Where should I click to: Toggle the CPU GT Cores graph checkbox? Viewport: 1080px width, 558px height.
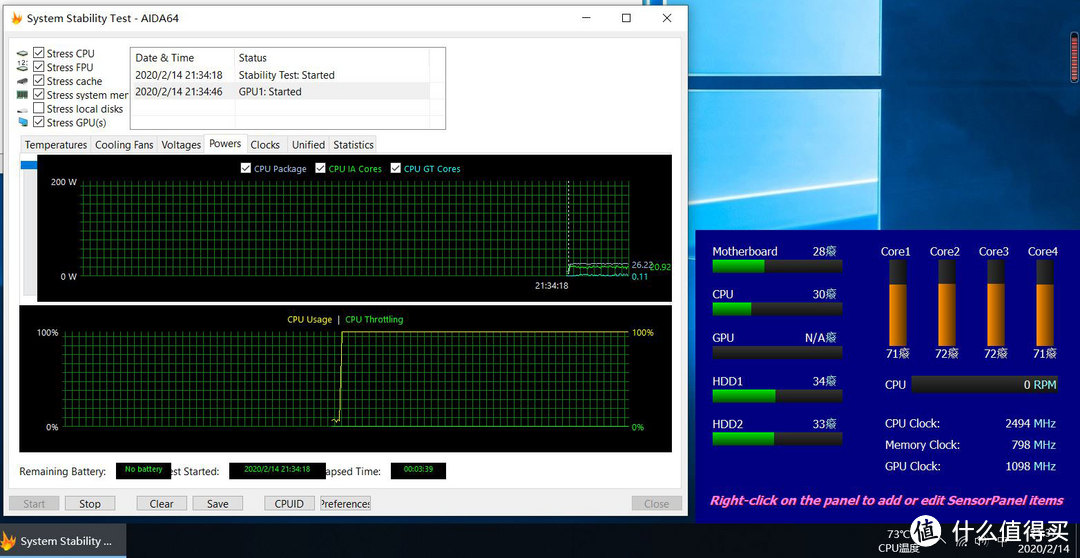coord(395,168)
